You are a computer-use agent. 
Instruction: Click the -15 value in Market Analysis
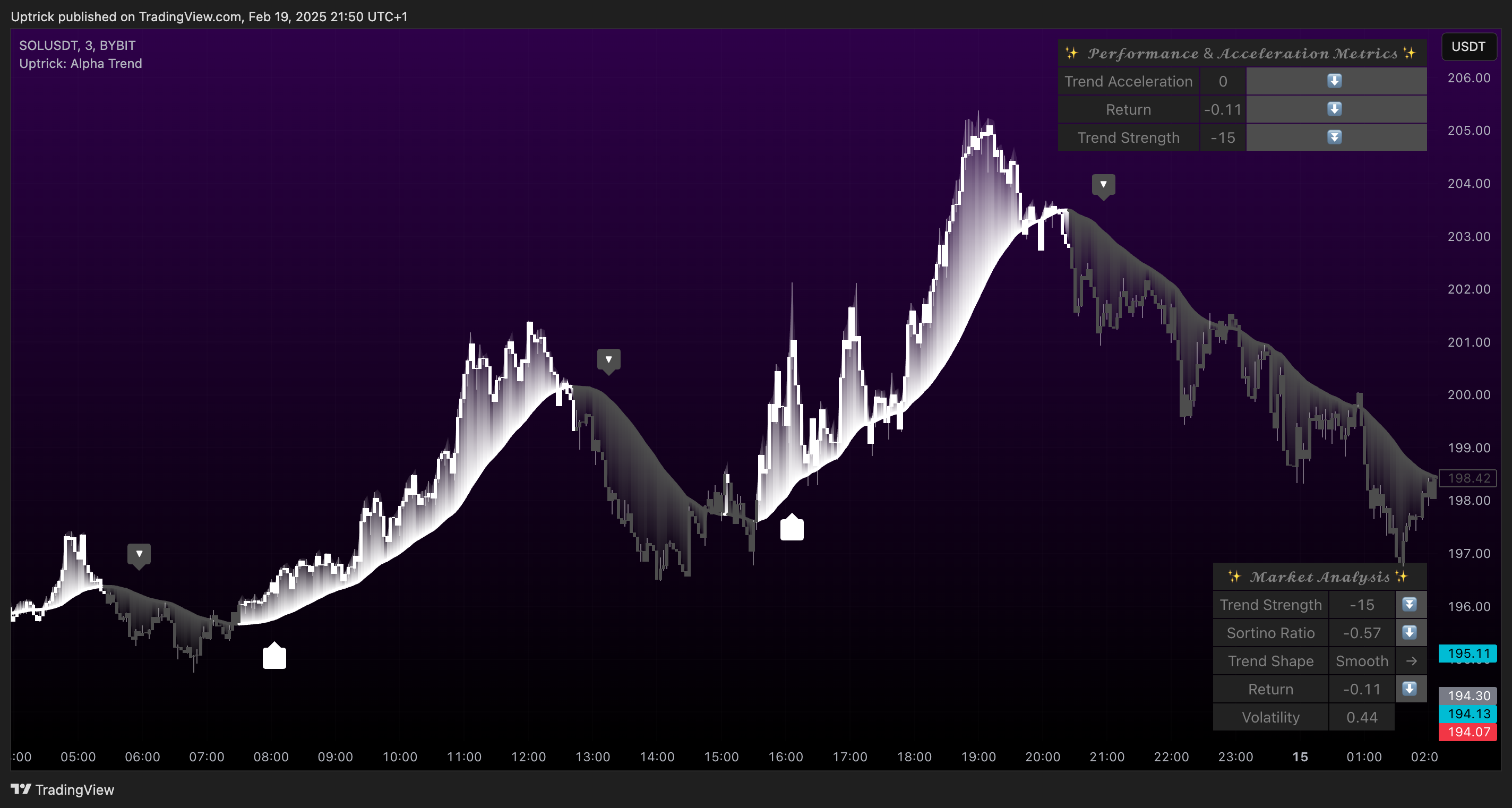1362,605
